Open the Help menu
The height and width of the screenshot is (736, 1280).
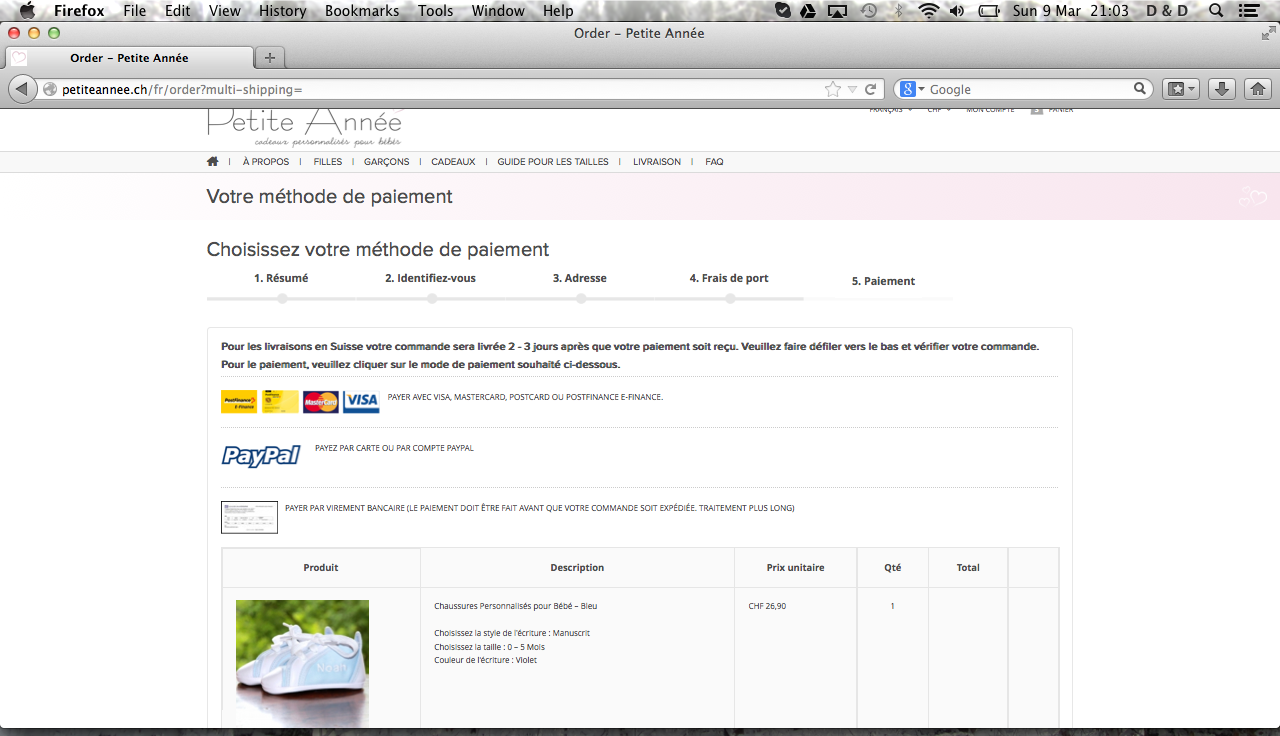(x=558, y=11)
